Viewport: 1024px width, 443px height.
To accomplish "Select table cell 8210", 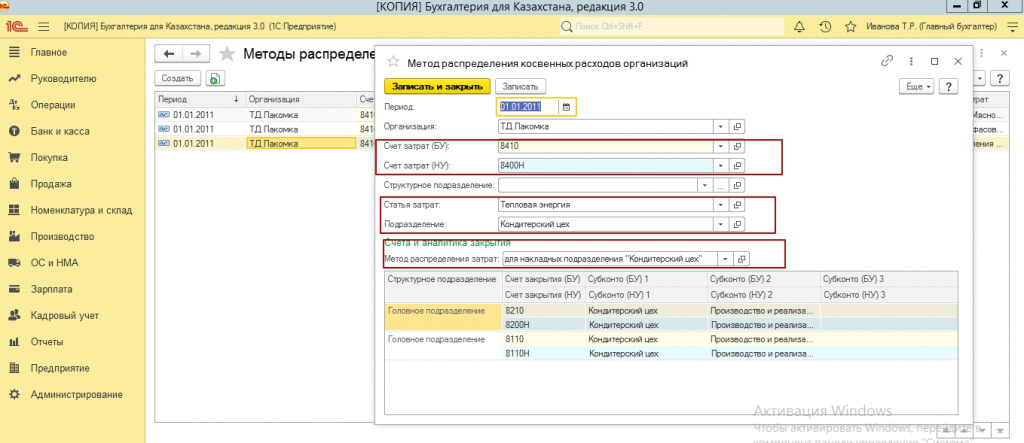I will pos(543,310).
